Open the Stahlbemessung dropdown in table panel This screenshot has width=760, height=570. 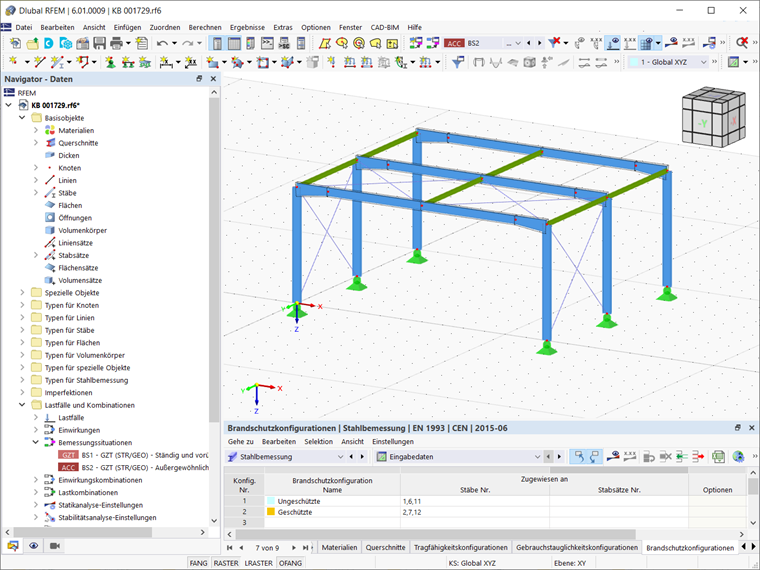click(340, 457)
